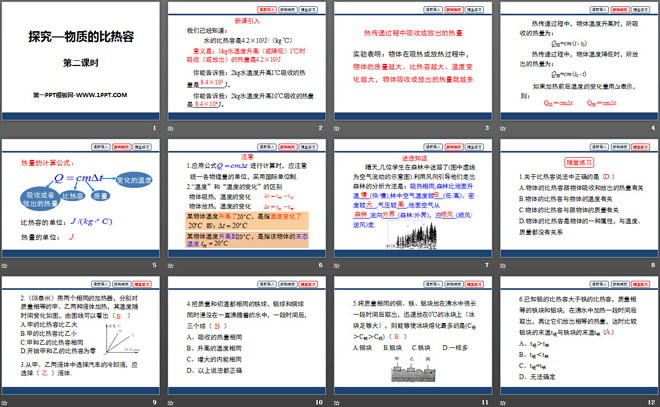Click the animation star icon under slide 12

coord(503,403)
